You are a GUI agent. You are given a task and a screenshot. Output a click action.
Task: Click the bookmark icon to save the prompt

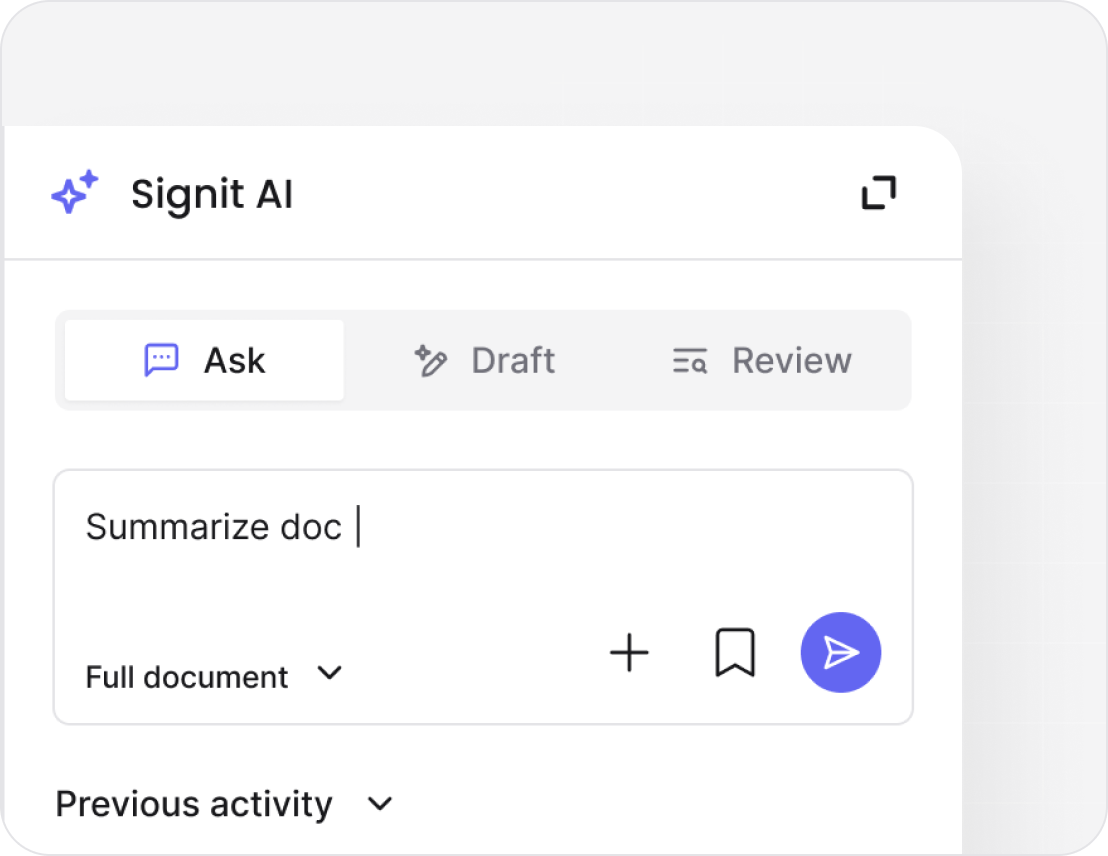click(x=735, y=653)
